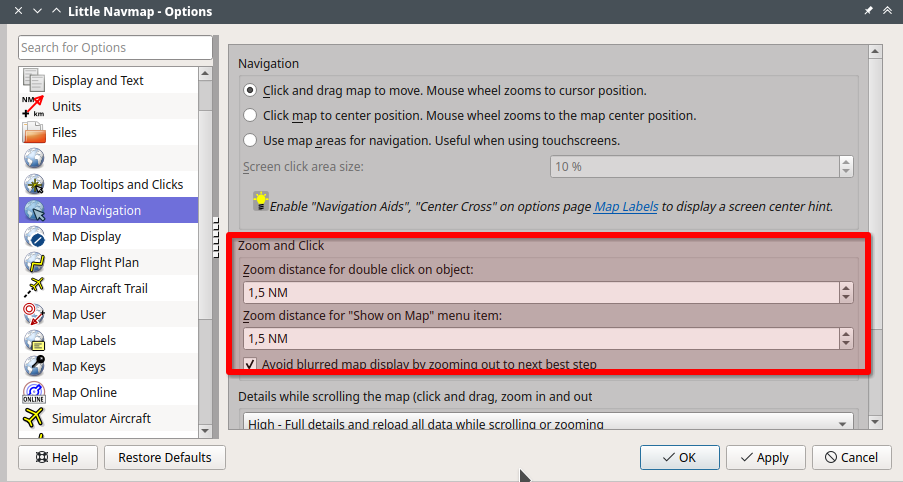Decrease double click zoom distance

(x=845, y=298)
